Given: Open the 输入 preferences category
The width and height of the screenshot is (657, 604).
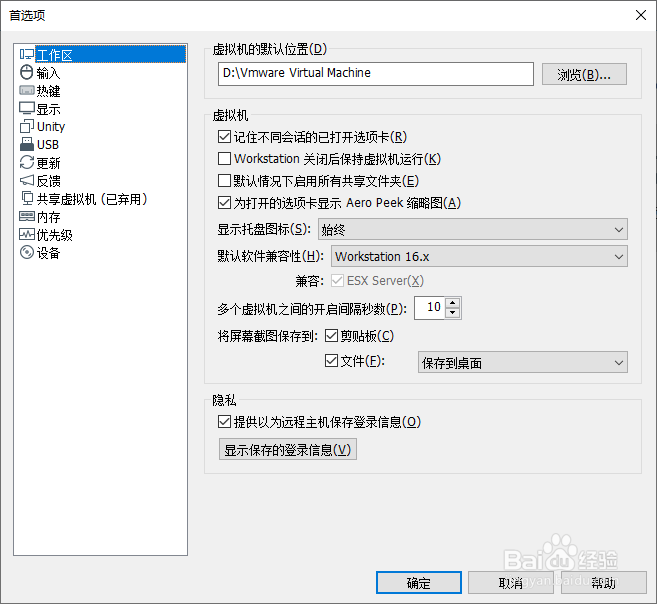Looking at the screenshot, I should 48,73.
